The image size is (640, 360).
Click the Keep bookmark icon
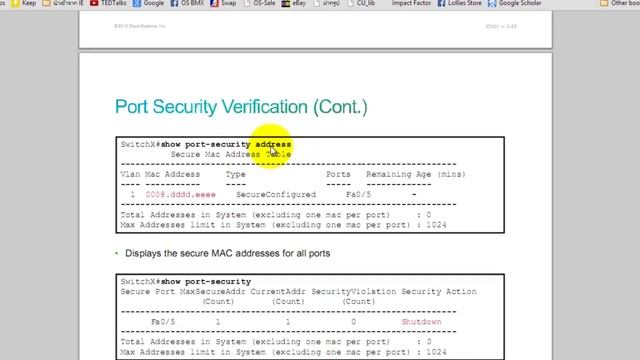16,3
